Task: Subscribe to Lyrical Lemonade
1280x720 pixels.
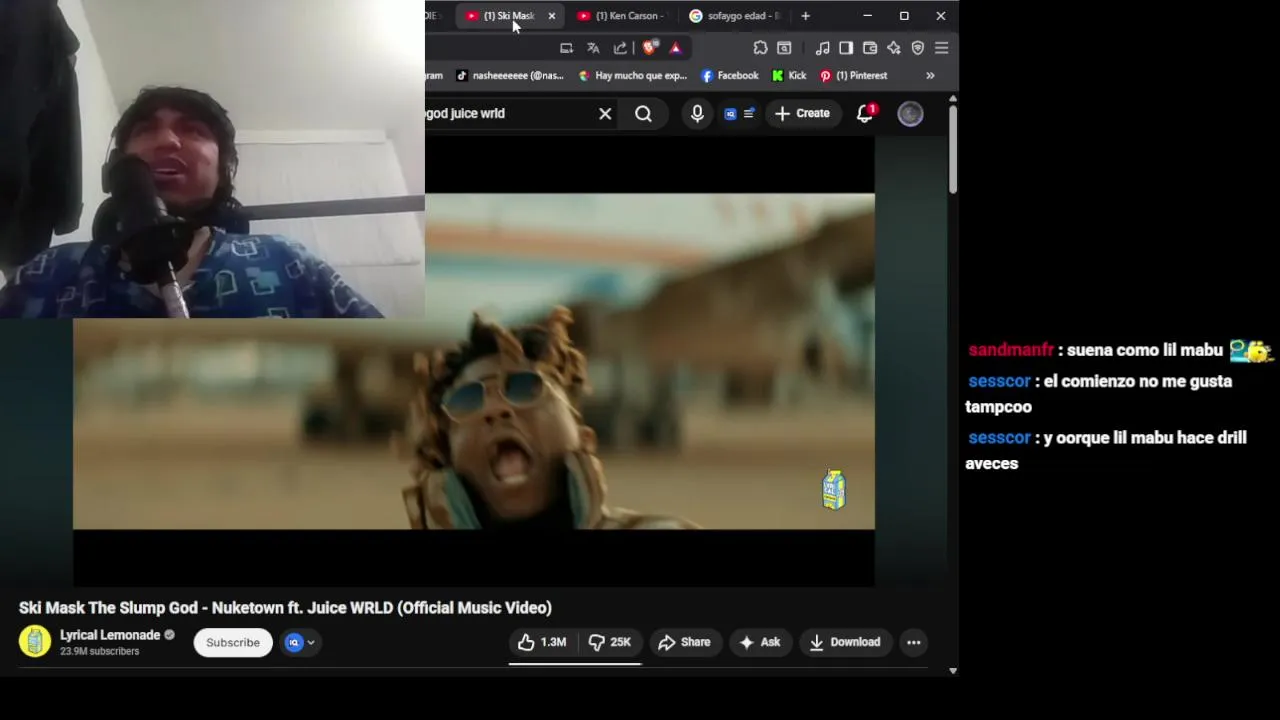Action: (x=233, y=643)
